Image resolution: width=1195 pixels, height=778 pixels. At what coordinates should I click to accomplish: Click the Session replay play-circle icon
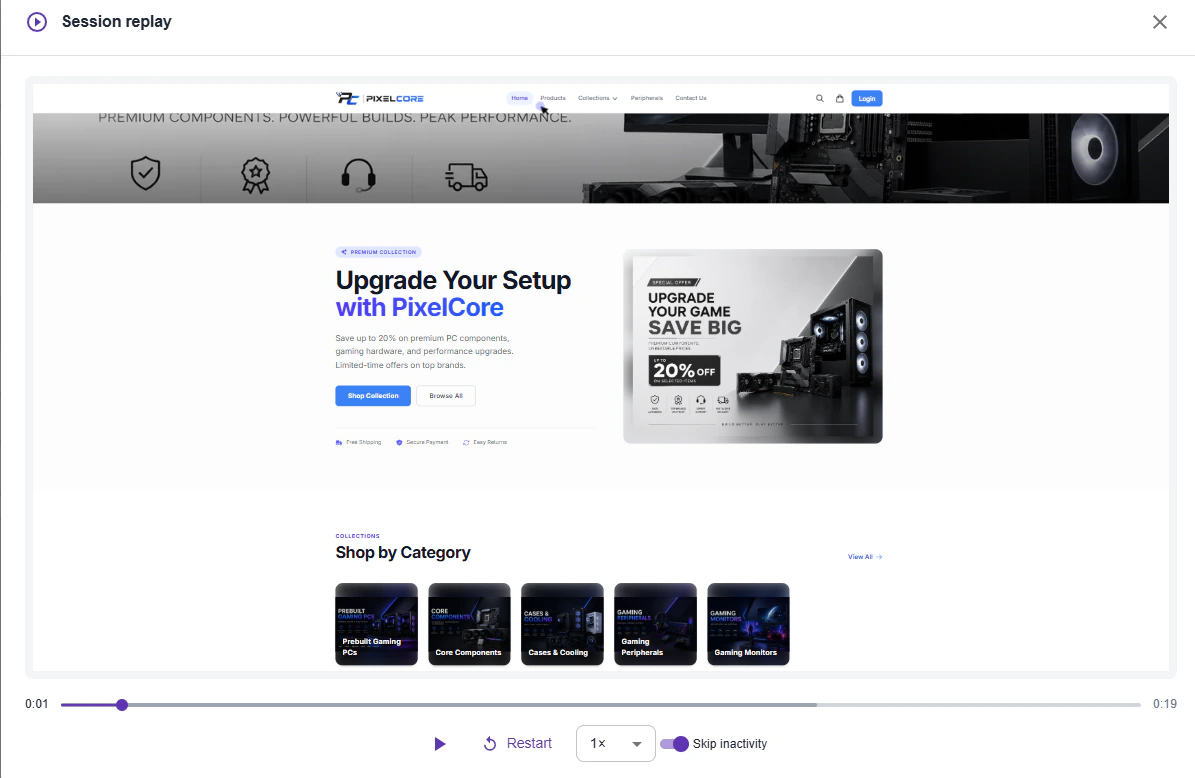pyautogui.click(x=37, y=22)
